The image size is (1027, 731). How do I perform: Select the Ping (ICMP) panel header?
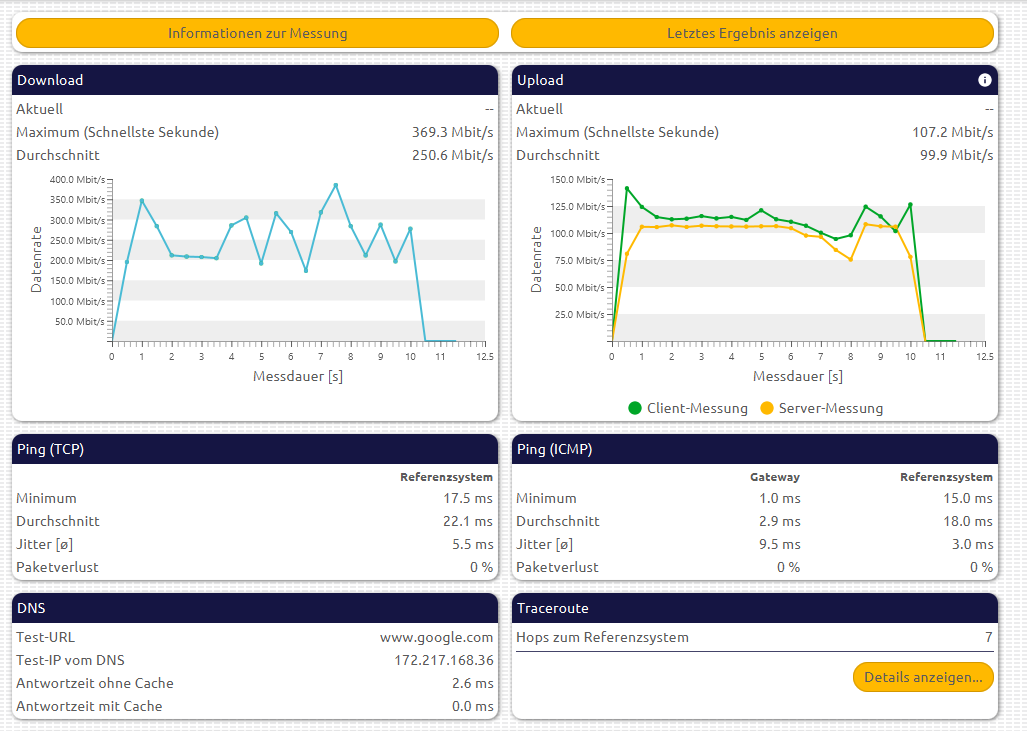pyautogui.click(x=754, y=449)
